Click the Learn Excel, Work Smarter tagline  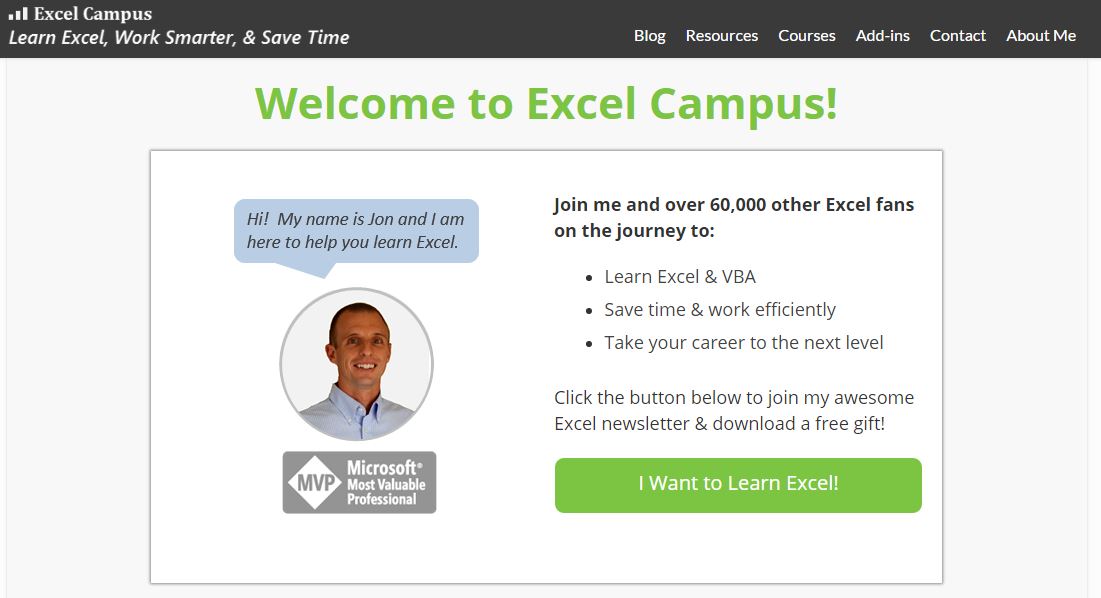pyautogui.click(x=179, y=38)
